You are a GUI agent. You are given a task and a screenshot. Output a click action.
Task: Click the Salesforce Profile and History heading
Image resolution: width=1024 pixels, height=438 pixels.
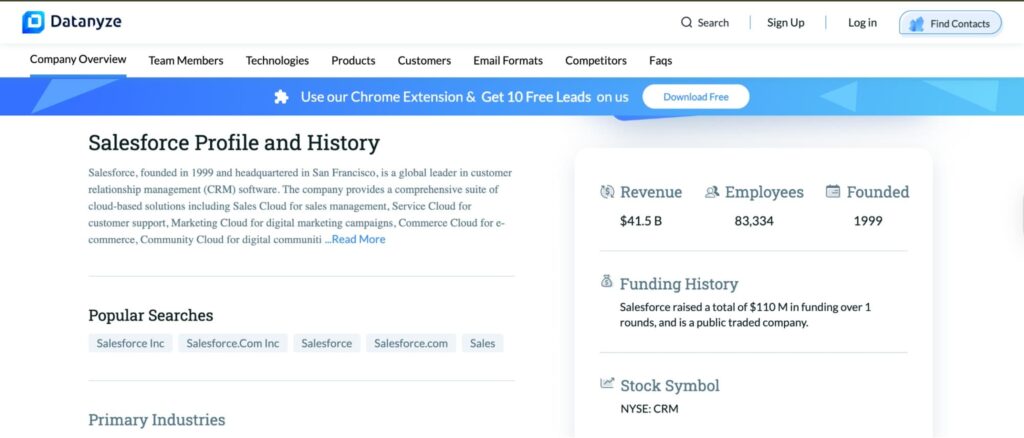pos(234,143)
